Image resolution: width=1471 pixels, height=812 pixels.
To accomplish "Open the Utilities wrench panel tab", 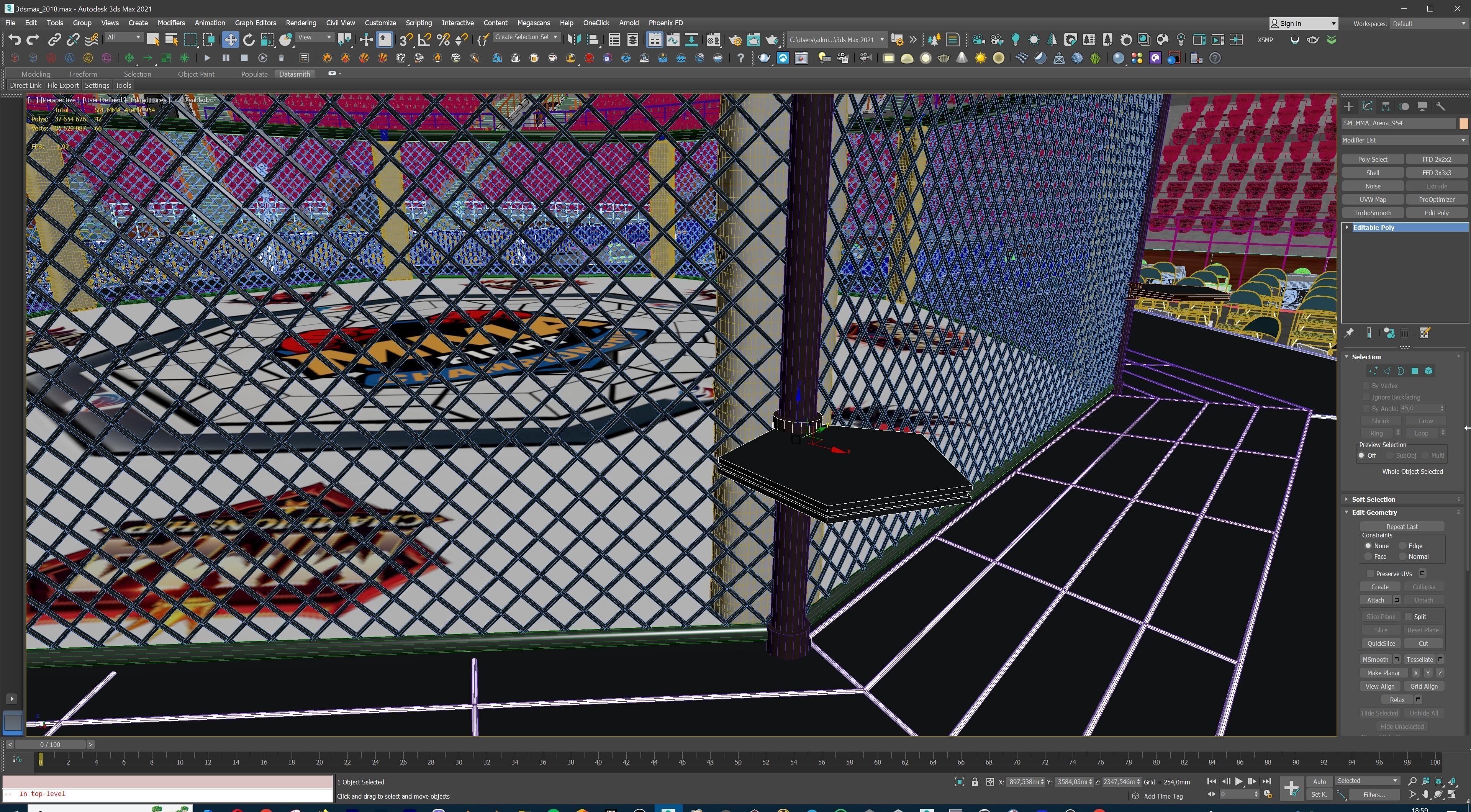I will tap(1441, 107).
